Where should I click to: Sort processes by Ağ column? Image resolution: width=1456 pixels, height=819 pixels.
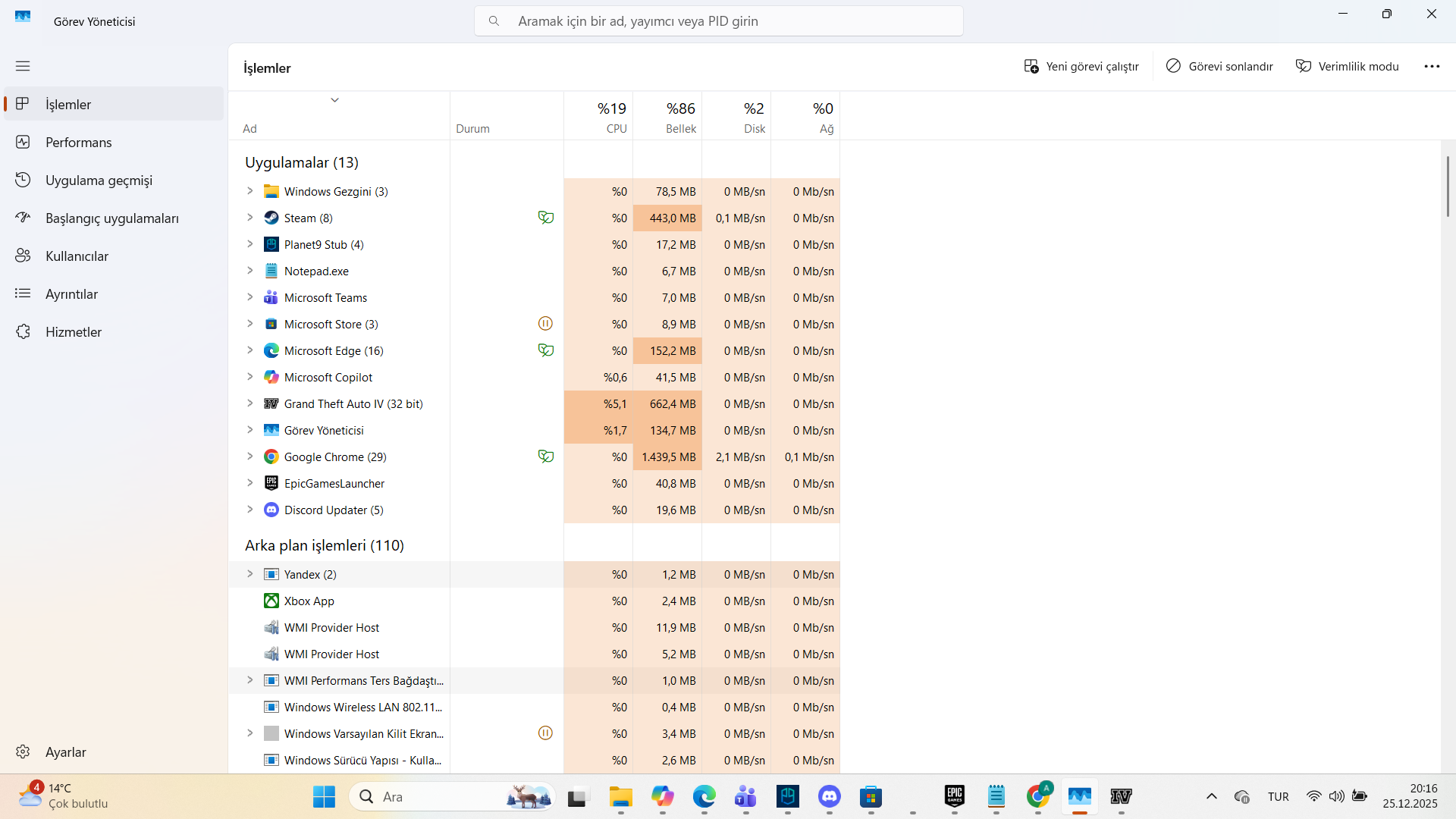tap(805, 117)
